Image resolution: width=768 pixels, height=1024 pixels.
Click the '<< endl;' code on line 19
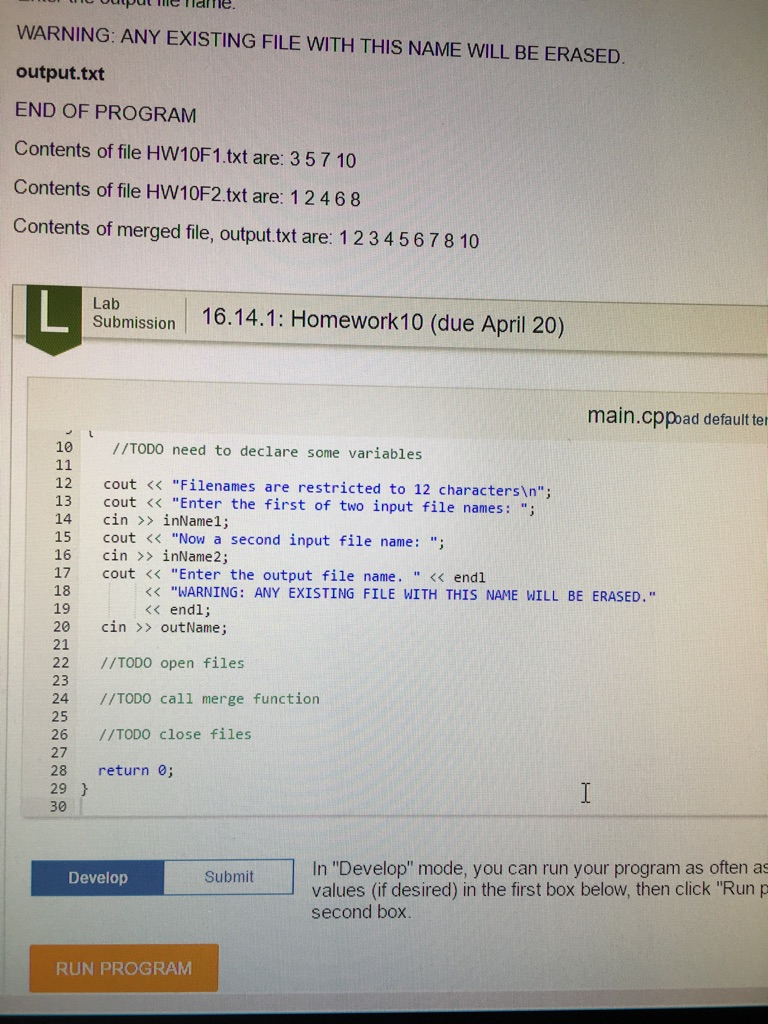click(178, 610)
